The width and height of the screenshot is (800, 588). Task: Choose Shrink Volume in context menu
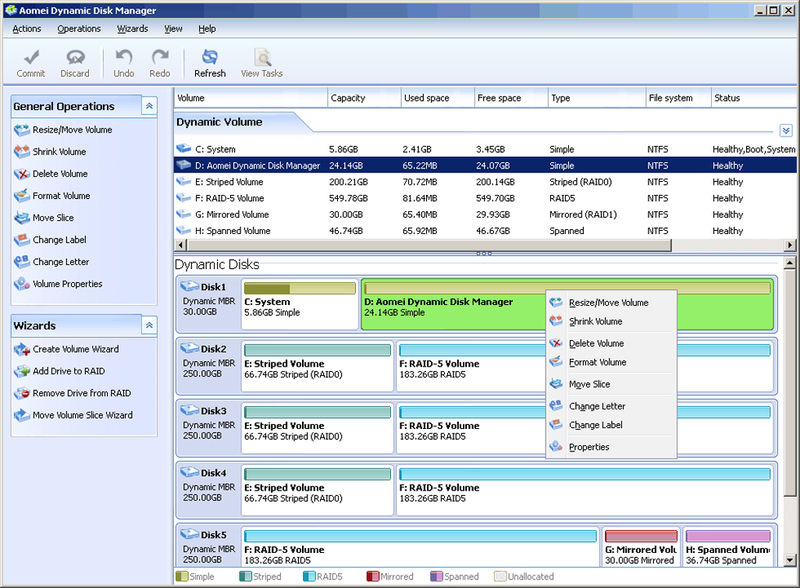pos(611,322)
